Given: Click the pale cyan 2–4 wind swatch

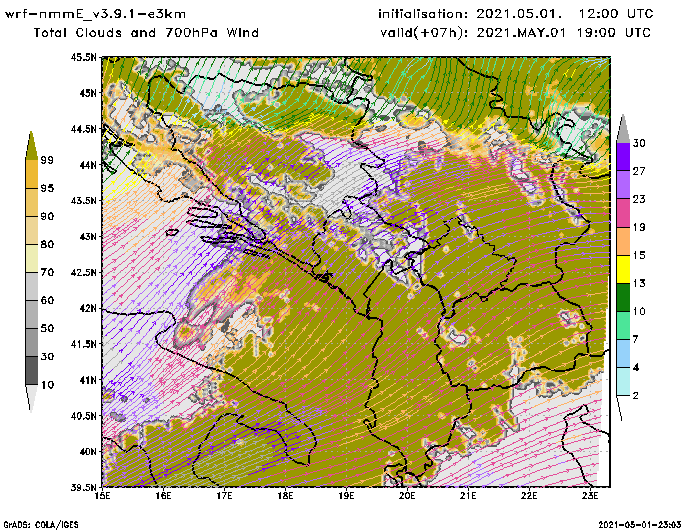Looking at the screenshot, I should (x=623, y=382).
